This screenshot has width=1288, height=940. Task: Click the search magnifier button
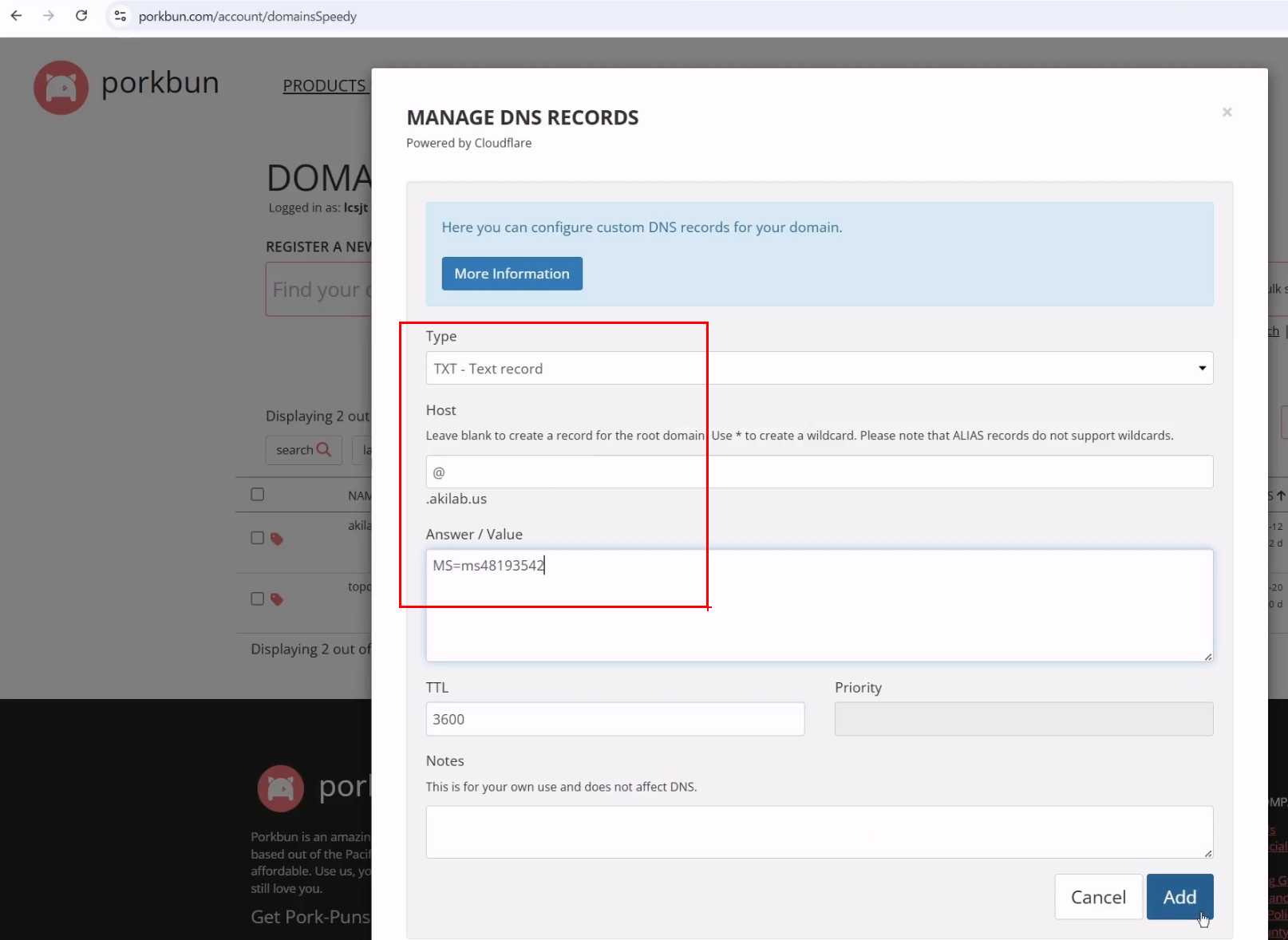click(303, 450)
